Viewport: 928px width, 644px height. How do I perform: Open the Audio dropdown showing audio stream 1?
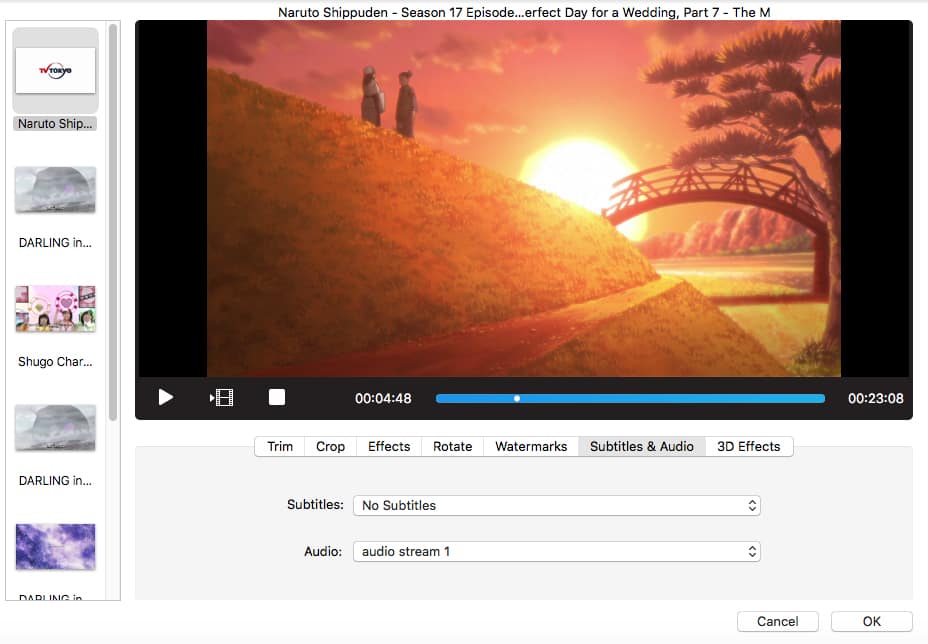(556, 551)
